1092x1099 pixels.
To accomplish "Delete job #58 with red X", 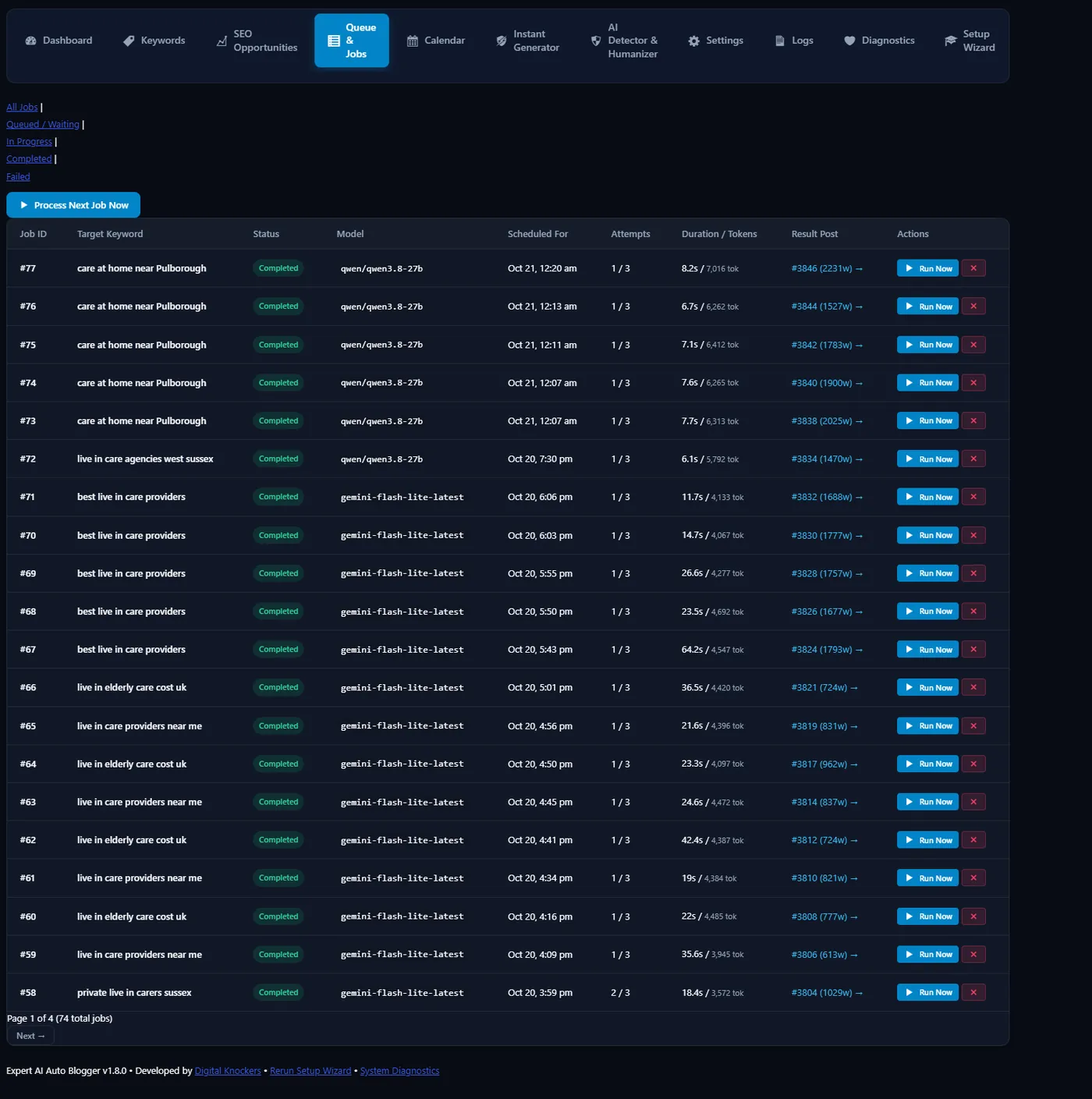I will tap(973, 992).
